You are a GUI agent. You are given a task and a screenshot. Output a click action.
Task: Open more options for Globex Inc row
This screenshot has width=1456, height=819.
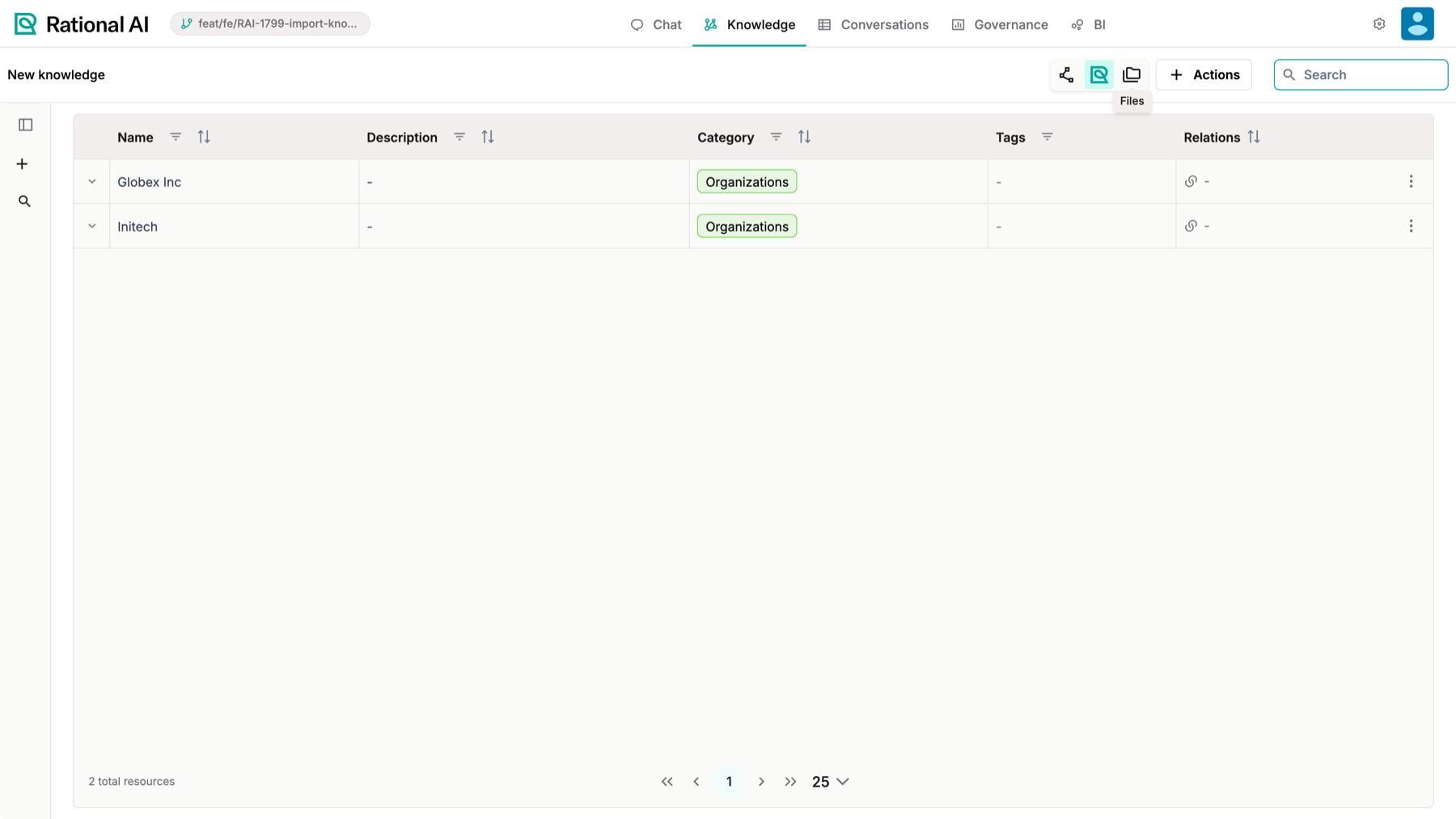pos(1411,181)
